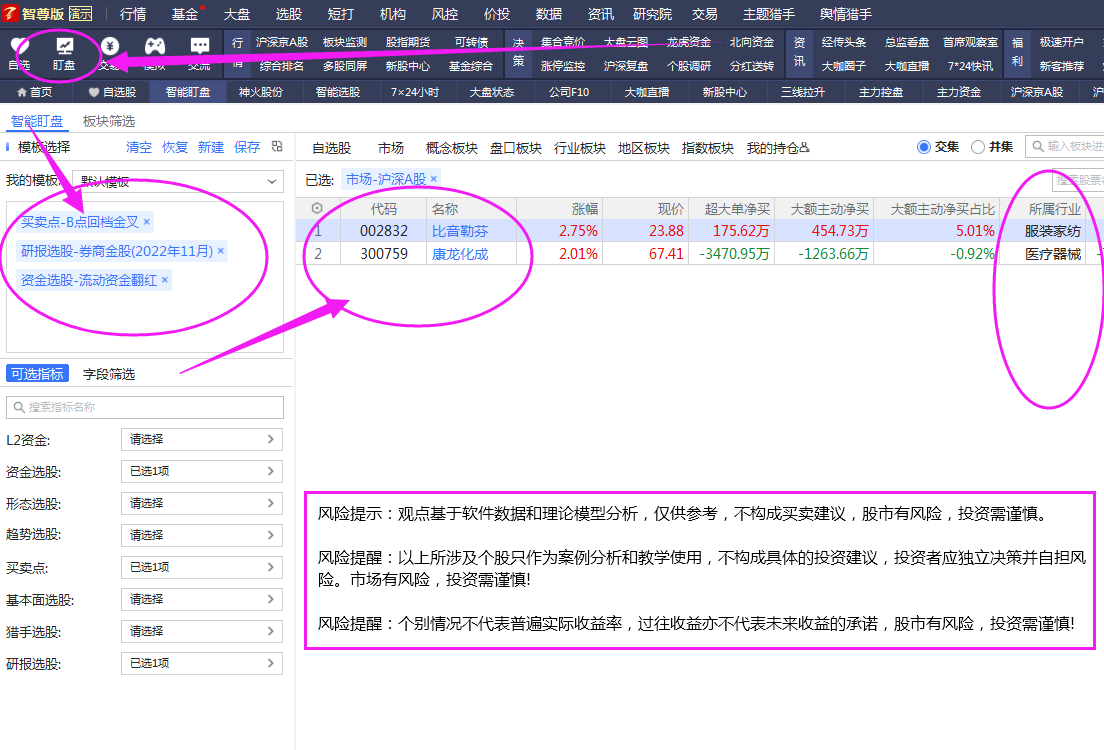This screenshot has width=1104, height=750.
Task: Open stock link 康龙化成
Action: pyautogui.click(x=460, y=254)
